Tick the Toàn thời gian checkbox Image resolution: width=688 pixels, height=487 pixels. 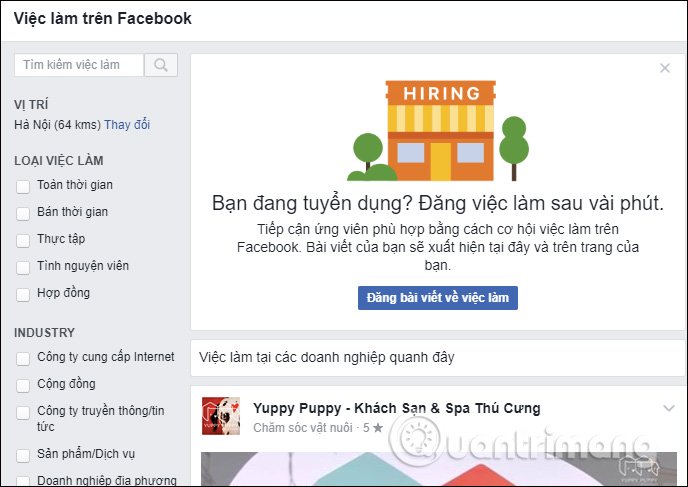(23, 186)
